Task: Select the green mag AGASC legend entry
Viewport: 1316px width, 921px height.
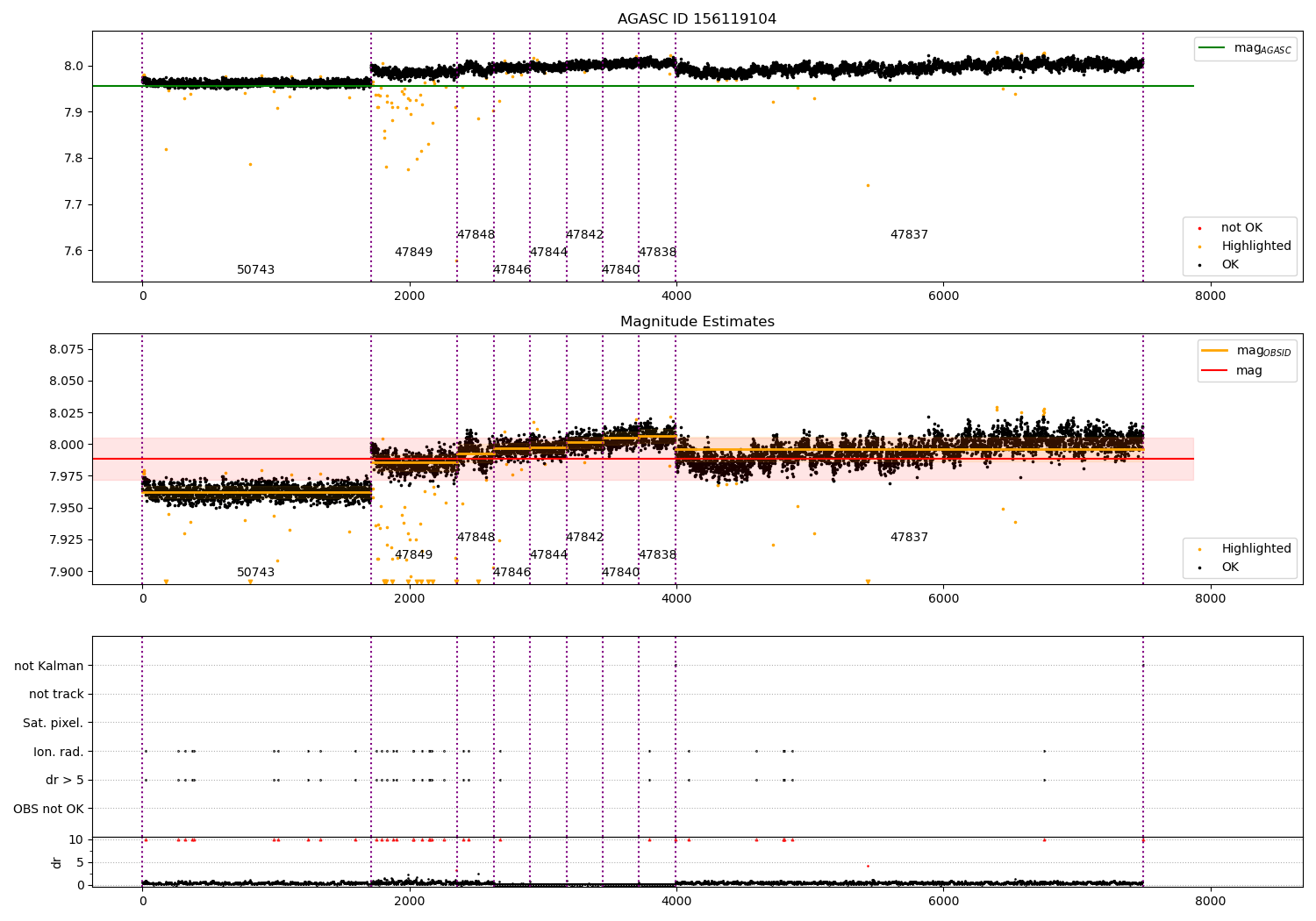Action: (1245, 48)
